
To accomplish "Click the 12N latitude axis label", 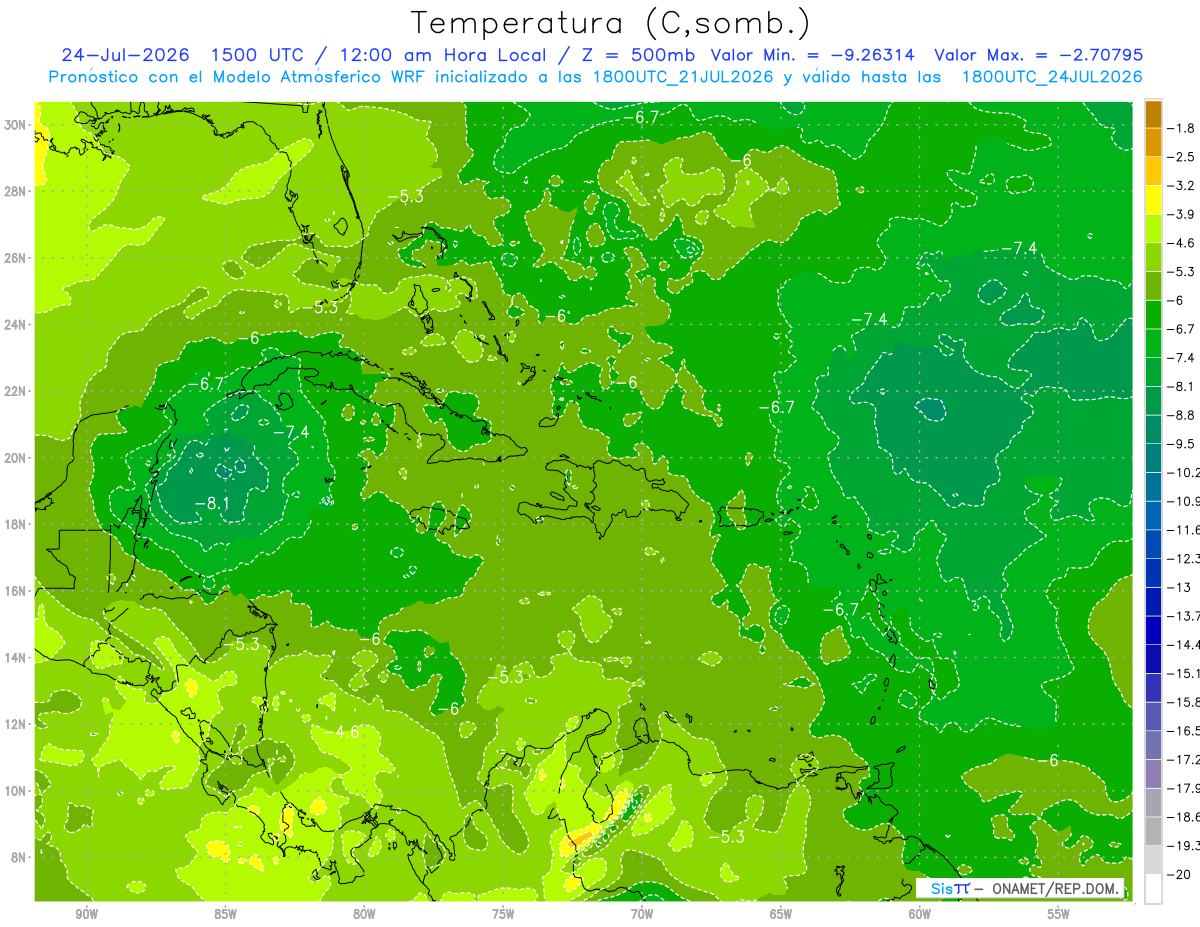I will point(17,724).
